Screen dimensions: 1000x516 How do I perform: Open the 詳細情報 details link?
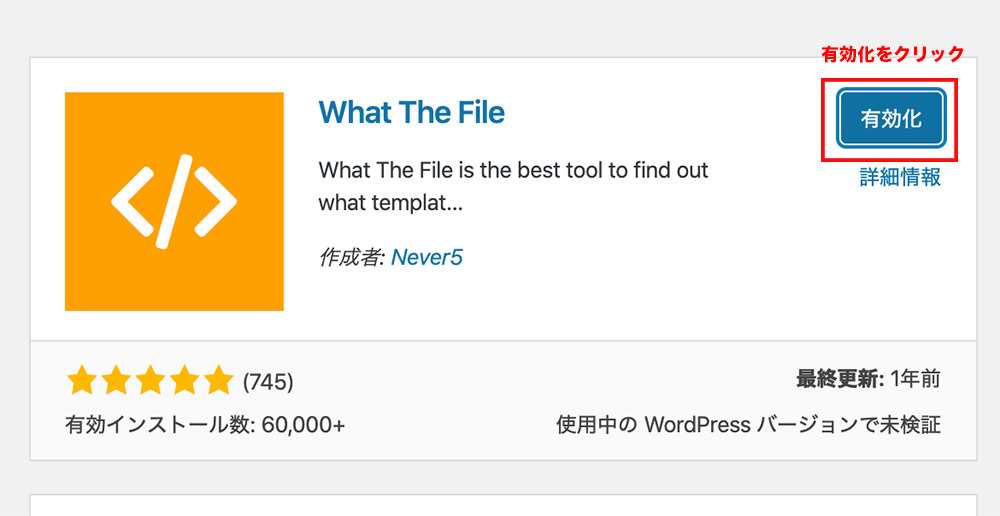[x=900, y=177]
